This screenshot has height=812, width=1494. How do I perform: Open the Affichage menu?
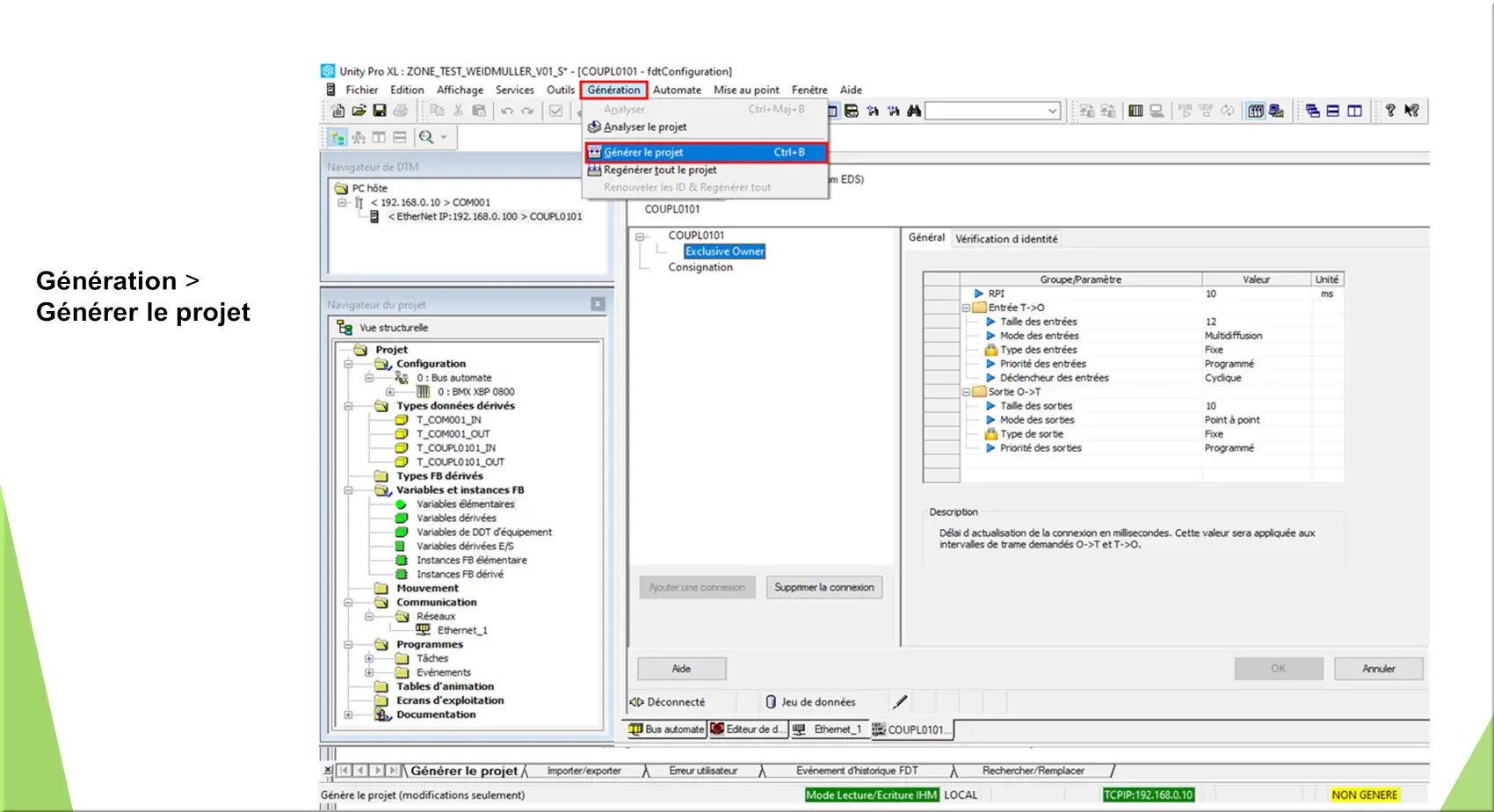[460, 90]
